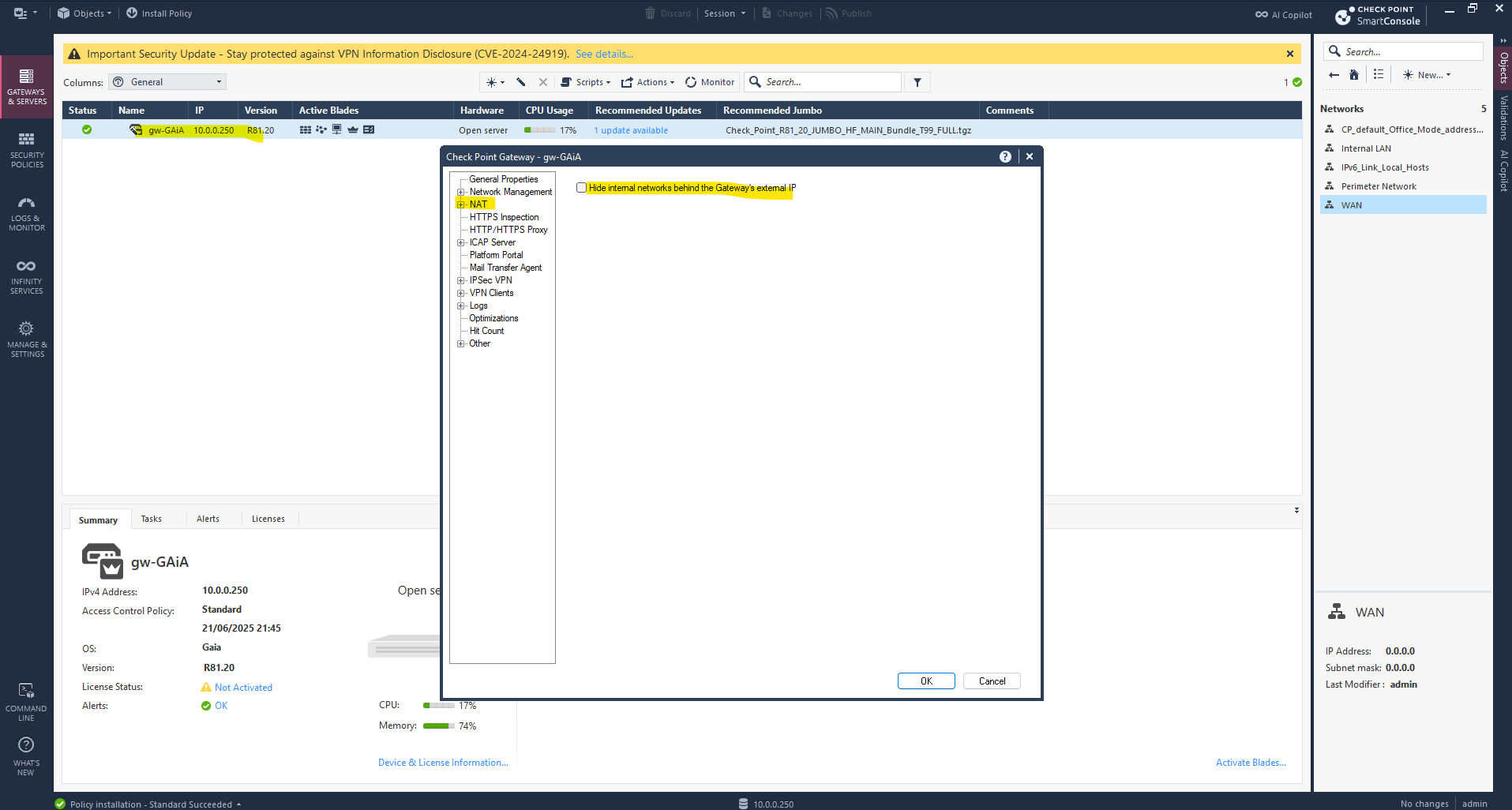Switch to the Licenses tab

pyautogui.click(x=268, y=519)
